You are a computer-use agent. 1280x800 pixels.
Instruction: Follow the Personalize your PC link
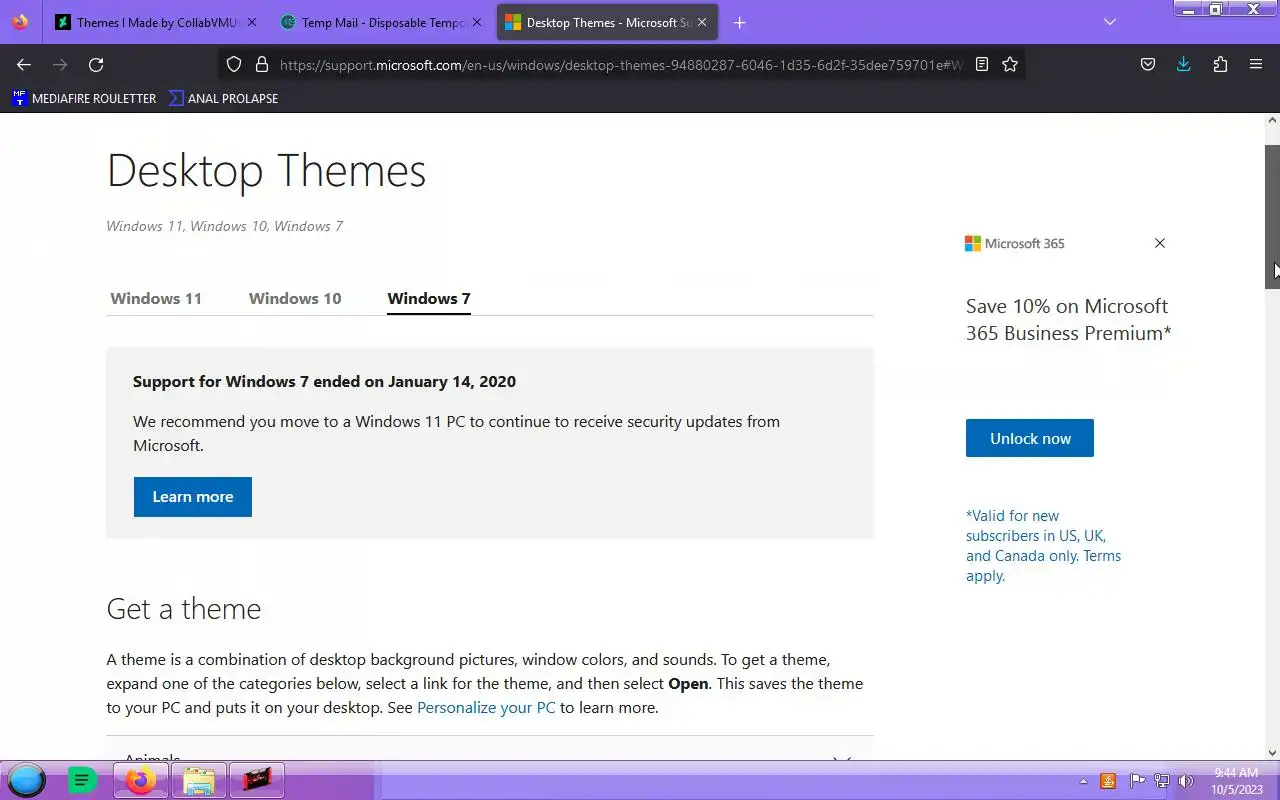click(486, 708)
